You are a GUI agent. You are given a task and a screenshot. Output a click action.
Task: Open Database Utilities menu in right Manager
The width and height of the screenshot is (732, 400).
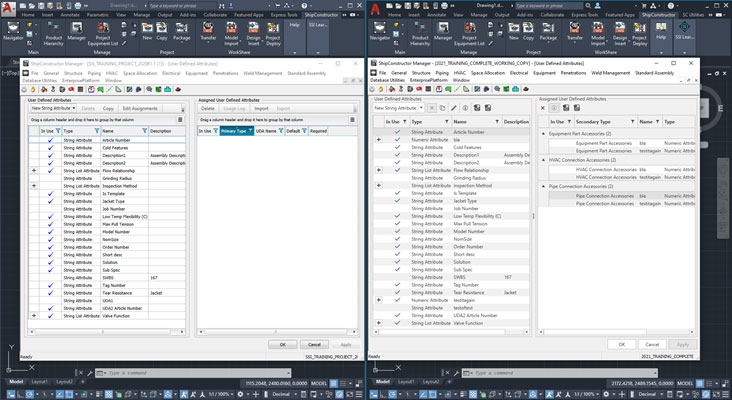click(387, 80)
